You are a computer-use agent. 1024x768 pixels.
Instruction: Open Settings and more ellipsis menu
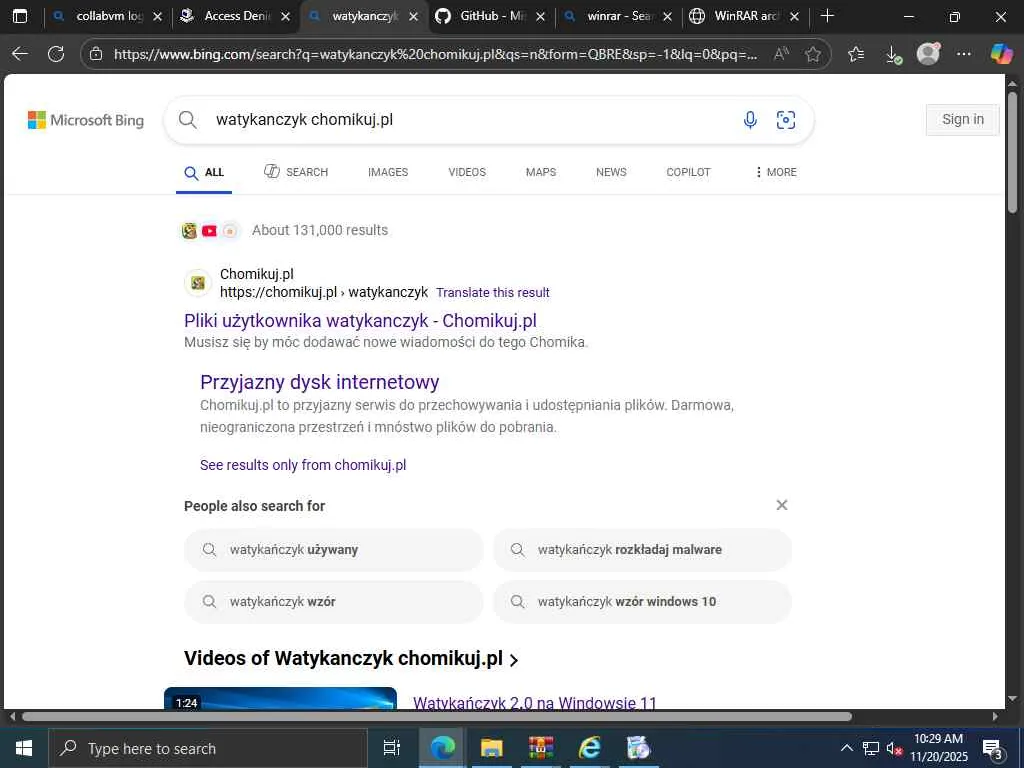coord(964,54)
